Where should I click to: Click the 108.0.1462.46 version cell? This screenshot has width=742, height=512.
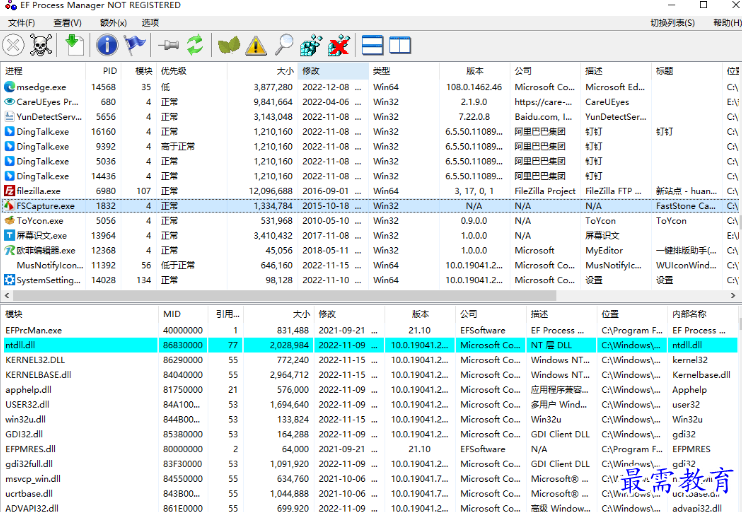point(474,87)
